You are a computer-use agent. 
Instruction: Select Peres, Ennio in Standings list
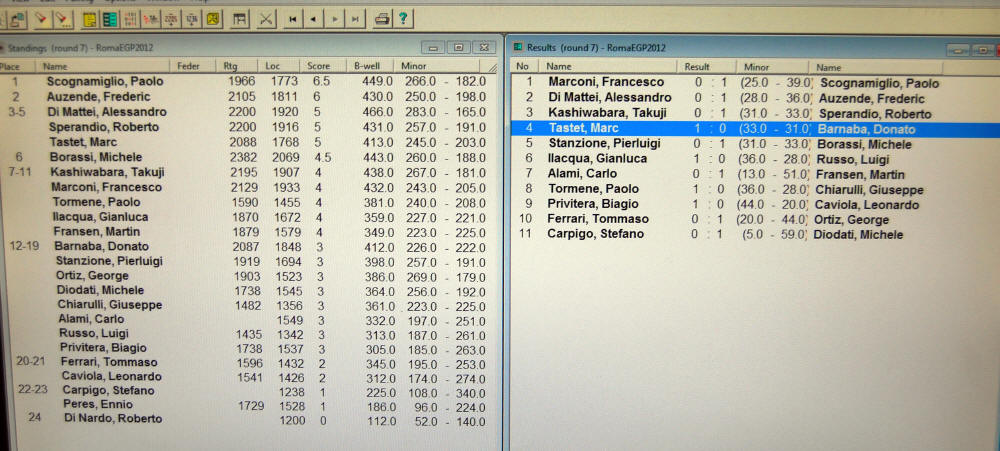pos(98,404)
